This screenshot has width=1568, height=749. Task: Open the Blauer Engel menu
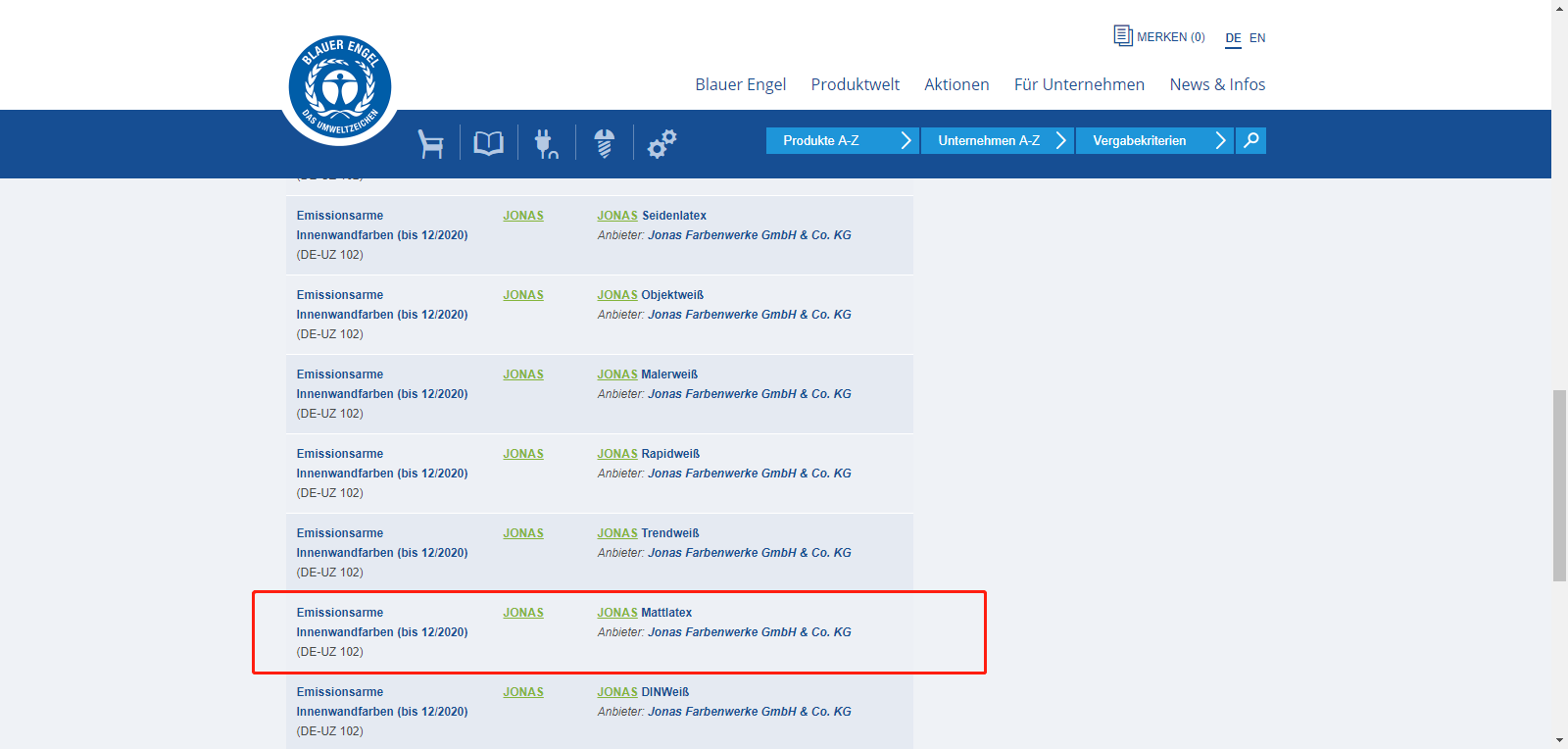click(741, 84)
